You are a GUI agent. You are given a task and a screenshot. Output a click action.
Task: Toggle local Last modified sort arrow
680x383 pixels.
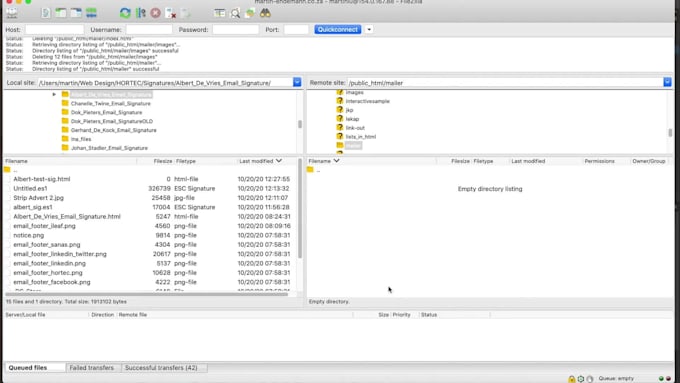(x=279, y=161)
